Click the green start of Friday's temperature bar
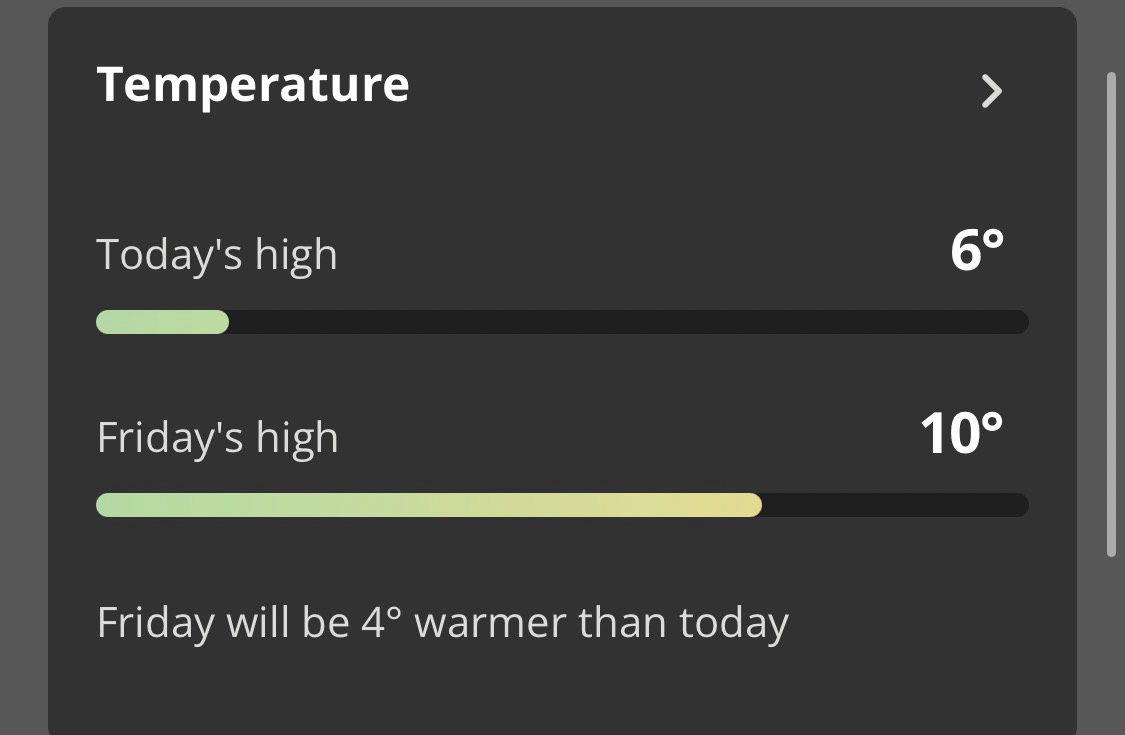Screen dimensions: 1125x735 130,505
